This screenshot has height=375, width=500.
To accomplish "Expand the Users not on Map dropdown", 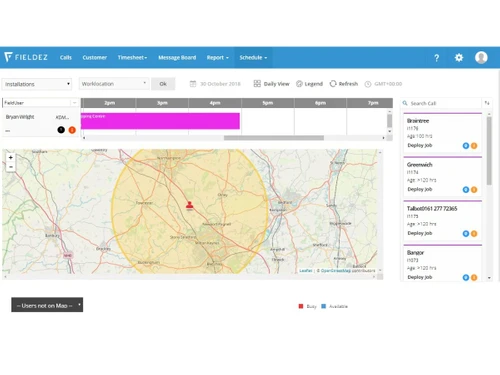I will 47,305.
